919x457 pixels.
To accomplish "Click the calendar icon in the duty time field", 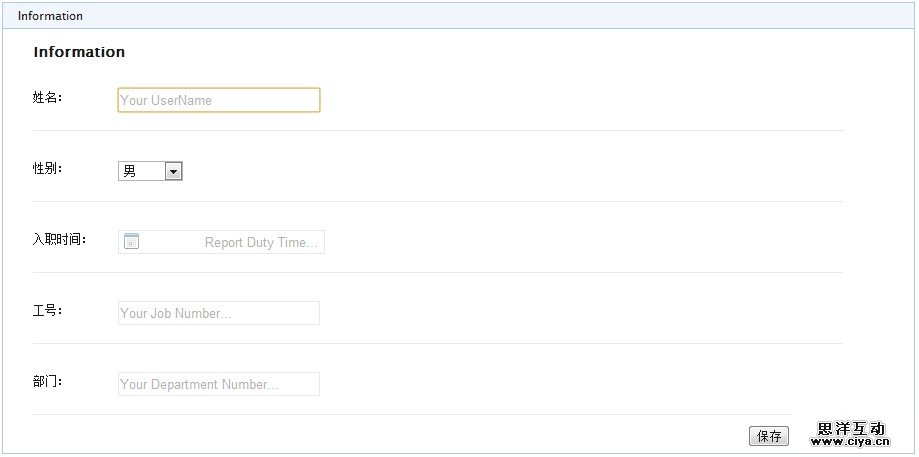I will point(131,241).
